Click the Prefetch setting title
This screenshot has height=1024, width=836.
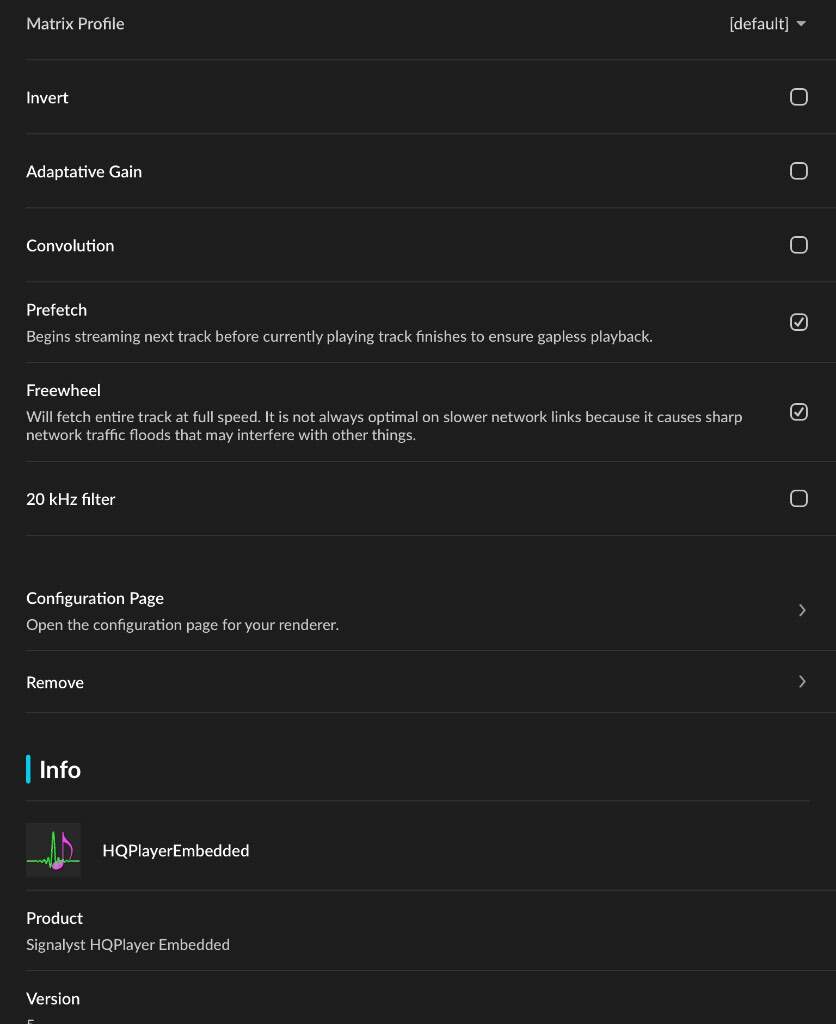[x=56, y=310]
